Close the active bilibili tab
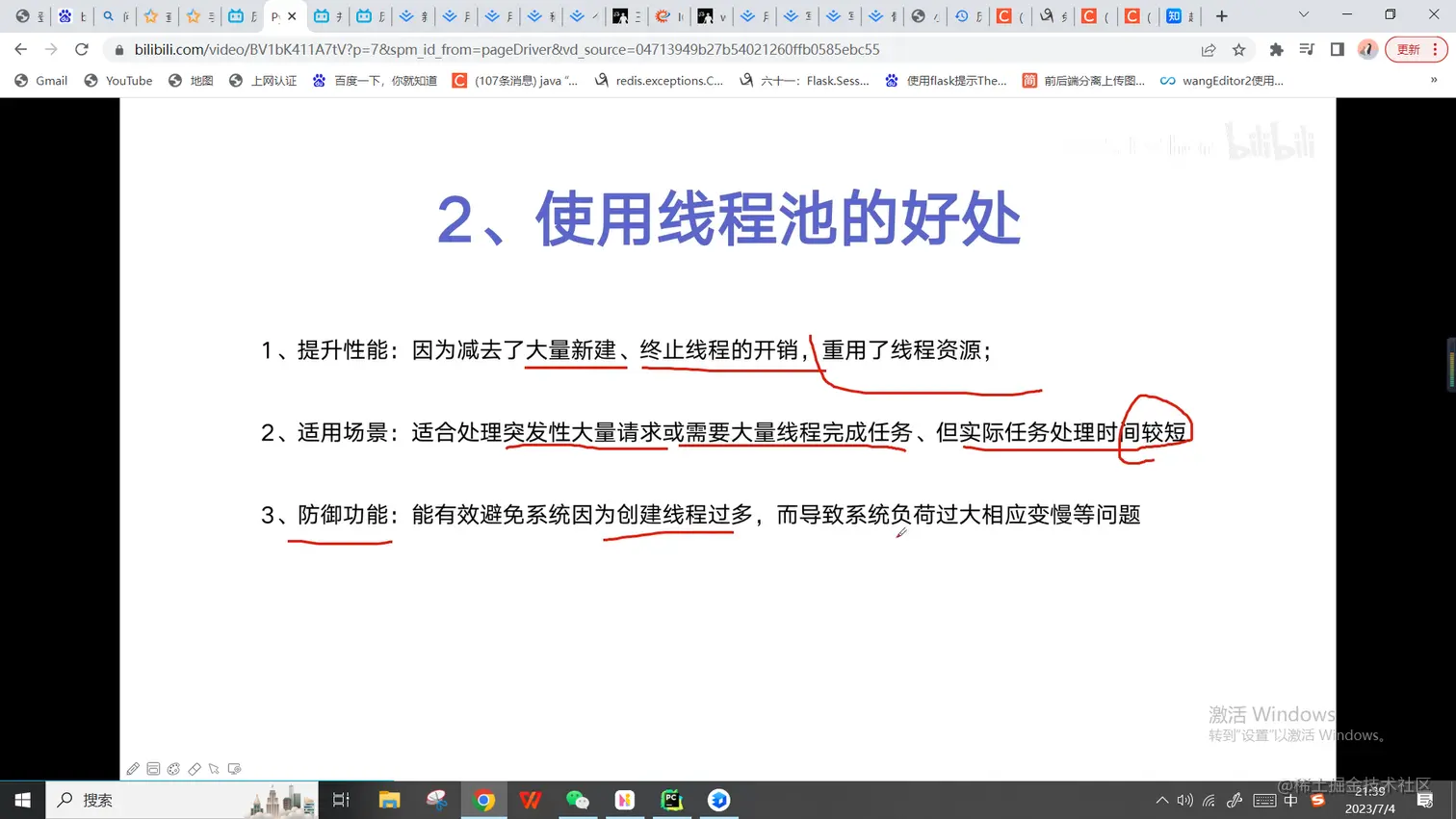 292,16
